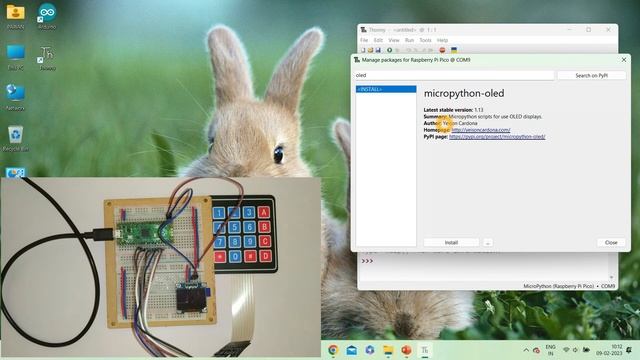Viewport: 640px width, 360px height.
Task: Click the 'Latest stable version: 1.13' text
Action: [x=453, y=110]
